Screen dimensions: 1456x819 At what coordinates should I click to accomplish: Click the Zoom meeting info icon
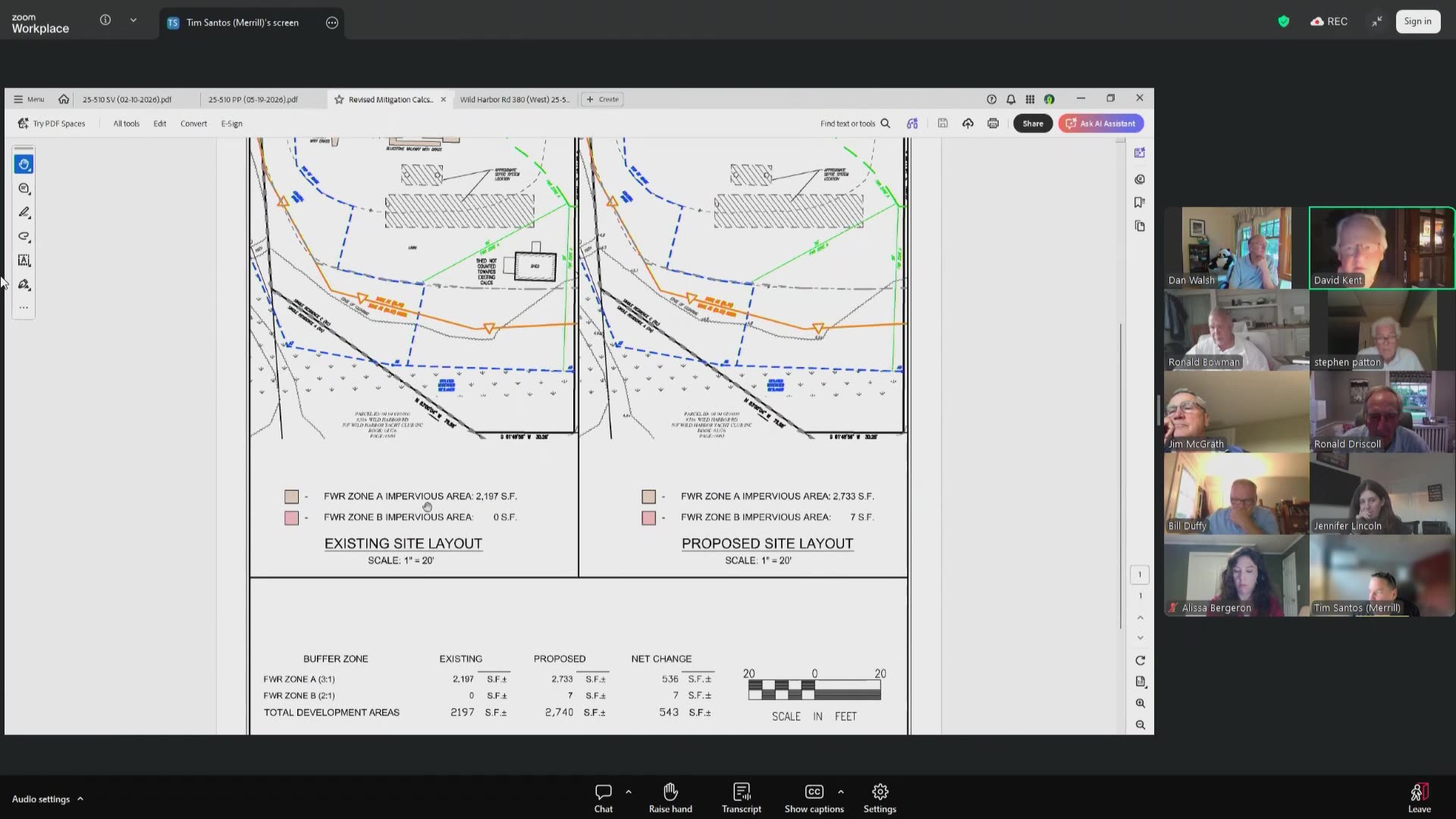point(105,20)
